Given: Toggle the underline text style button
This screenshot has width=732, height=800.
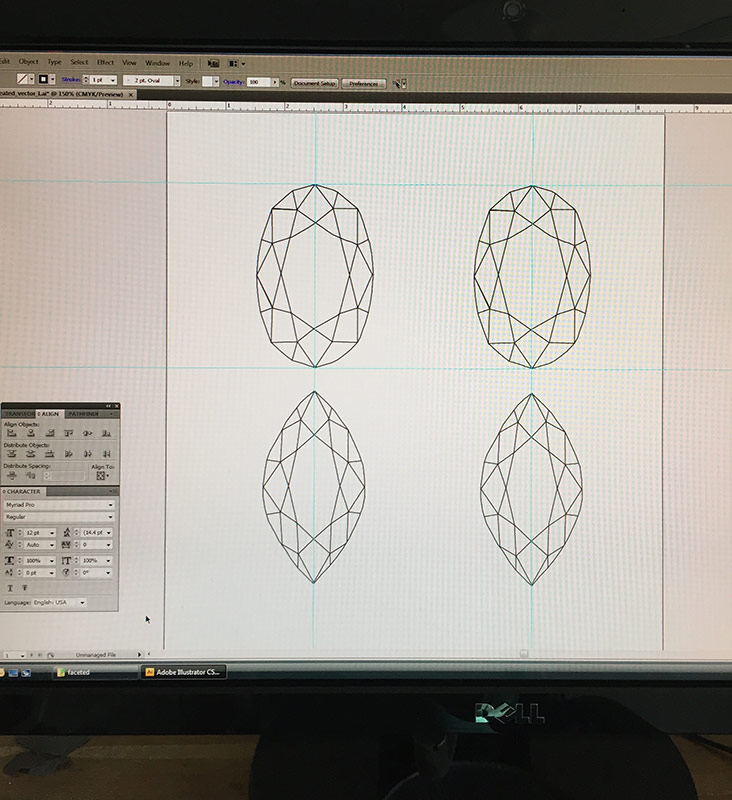Looking at the screenshot, I should 10,589.
